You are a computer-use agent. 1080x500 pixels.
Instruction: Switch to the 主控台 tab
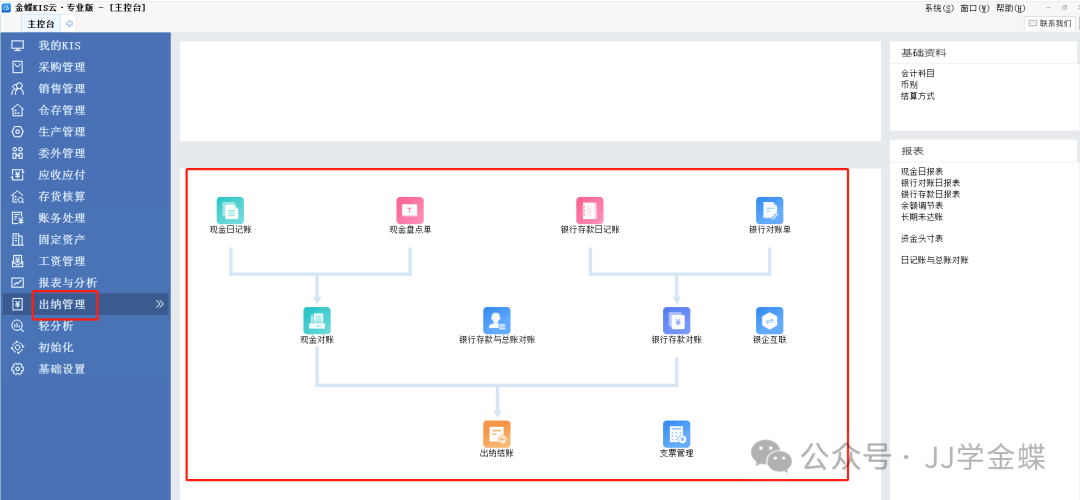click(41, 23)
